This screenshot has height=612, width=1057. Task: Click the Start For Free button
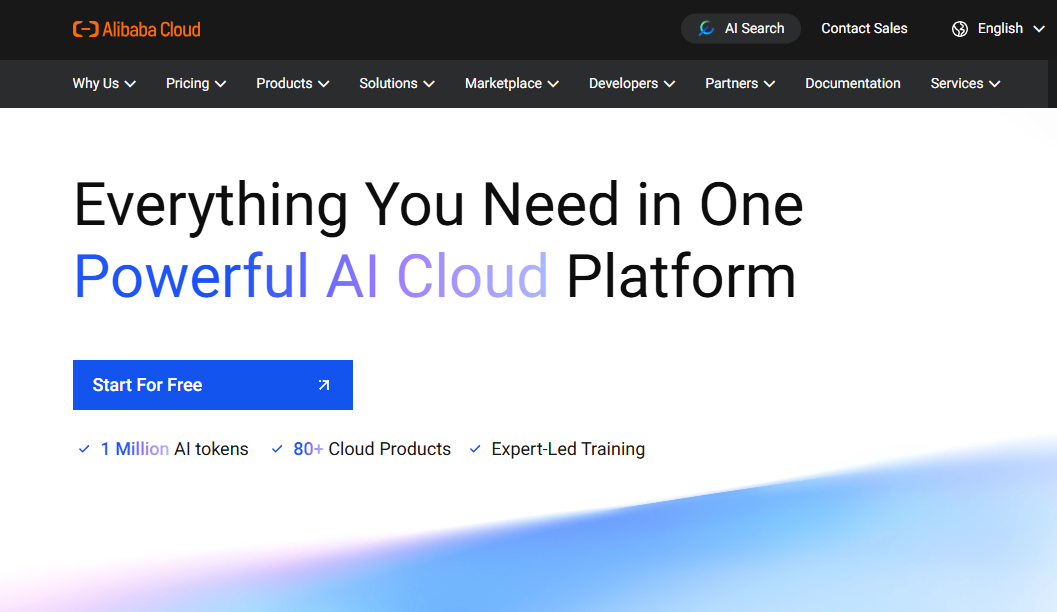point(213,385)
